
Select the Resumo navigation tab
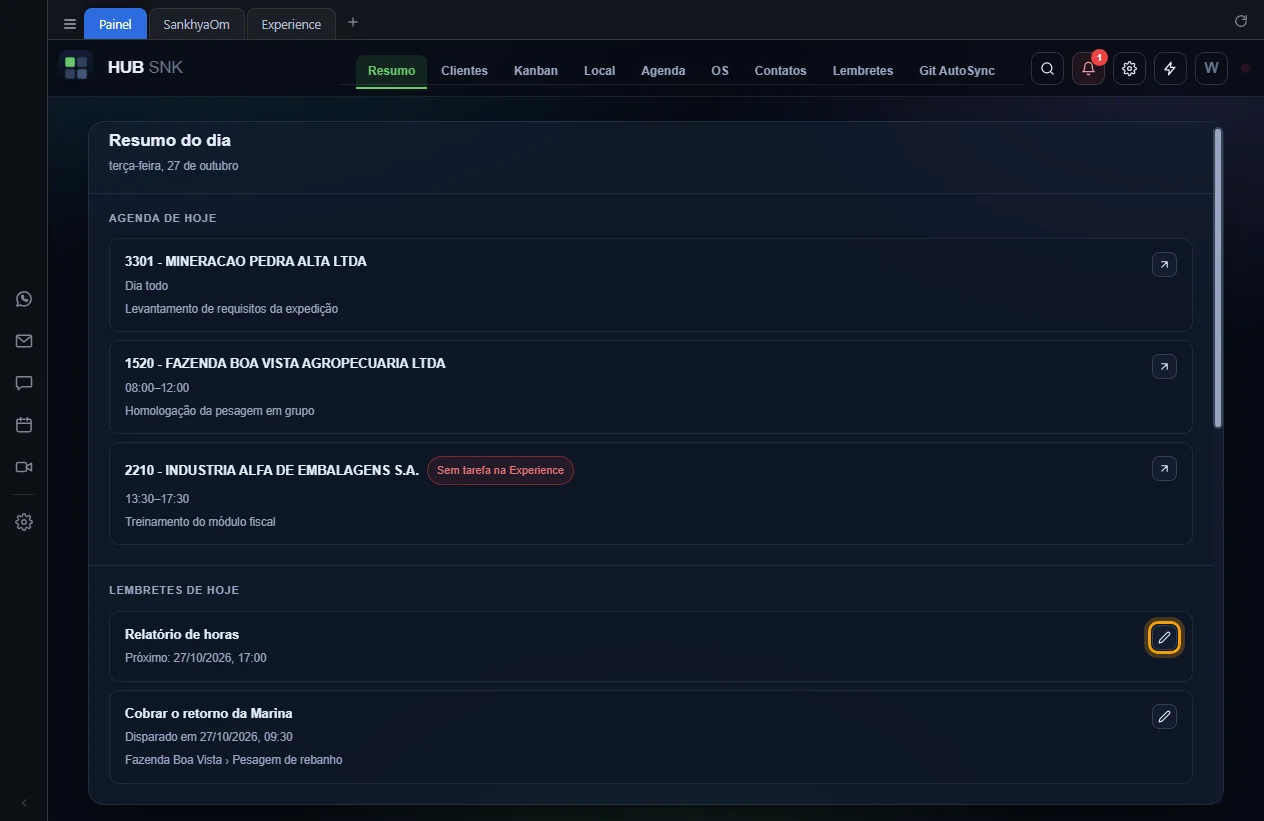391,71
